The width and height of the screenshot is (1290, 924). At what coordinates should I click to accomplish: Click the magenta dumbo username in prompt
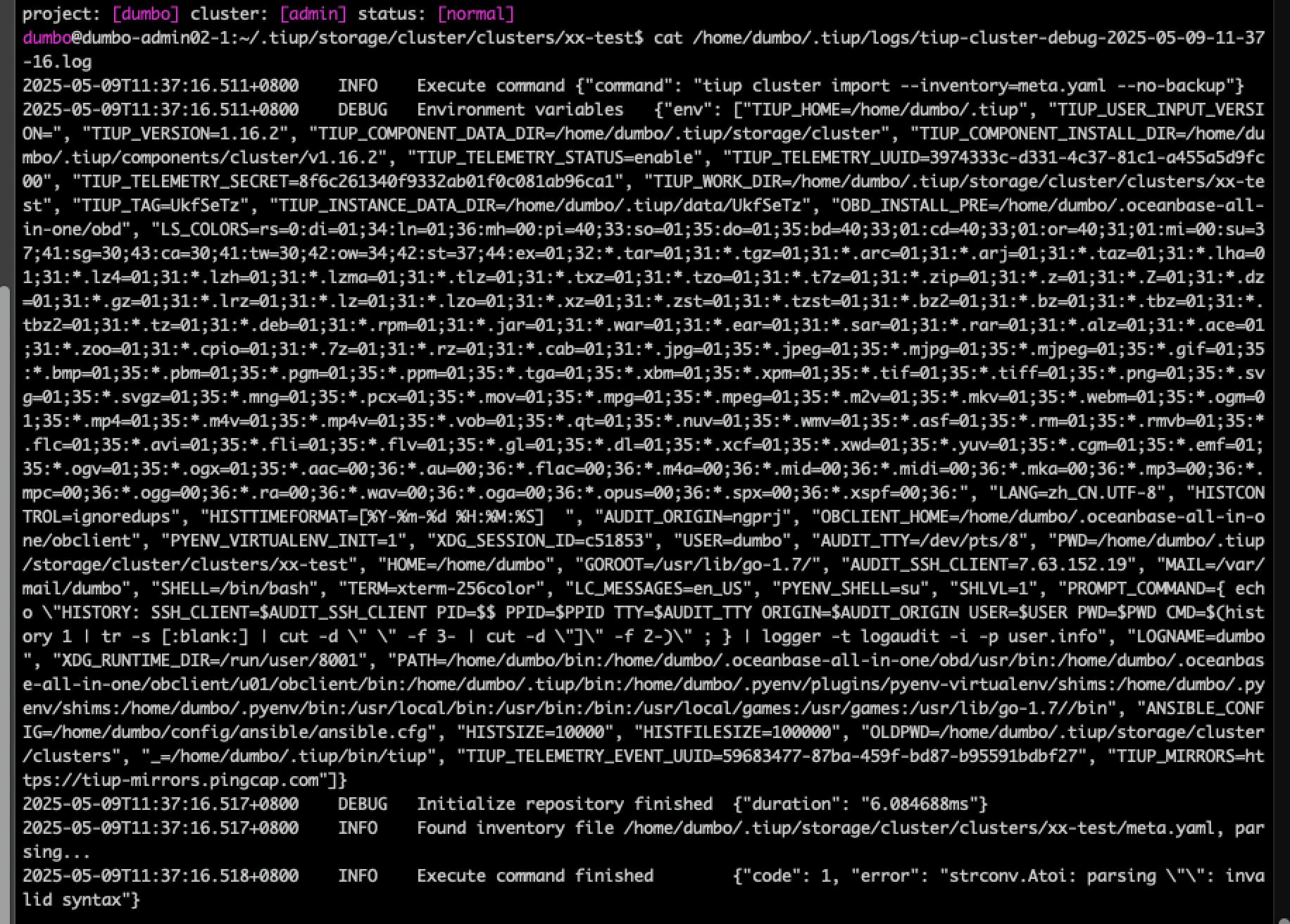point(47,37)
